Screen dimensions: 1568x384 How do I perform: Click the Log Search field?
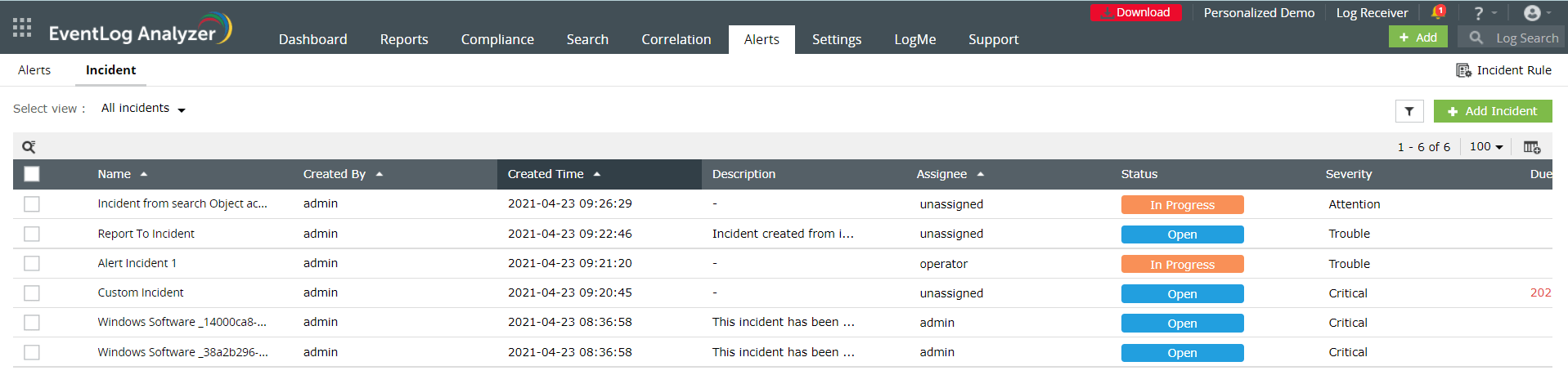point(1525,38)
